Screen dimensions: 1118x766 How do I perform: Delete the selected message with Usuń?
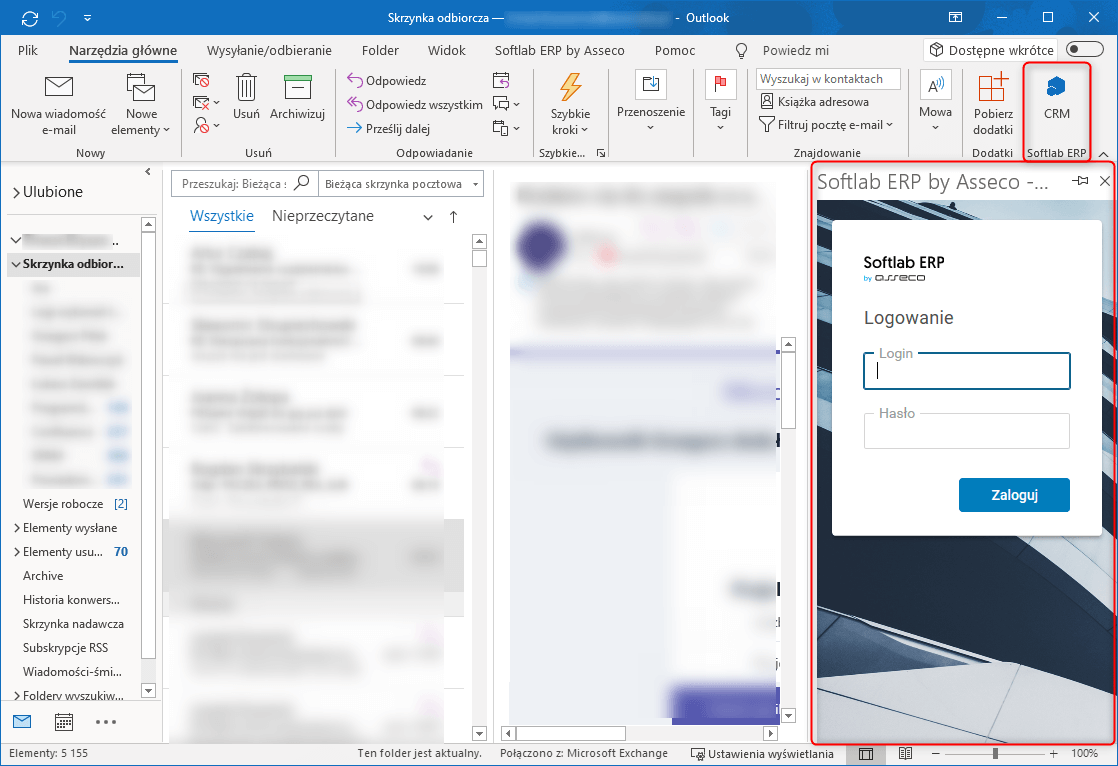(246, 97)
